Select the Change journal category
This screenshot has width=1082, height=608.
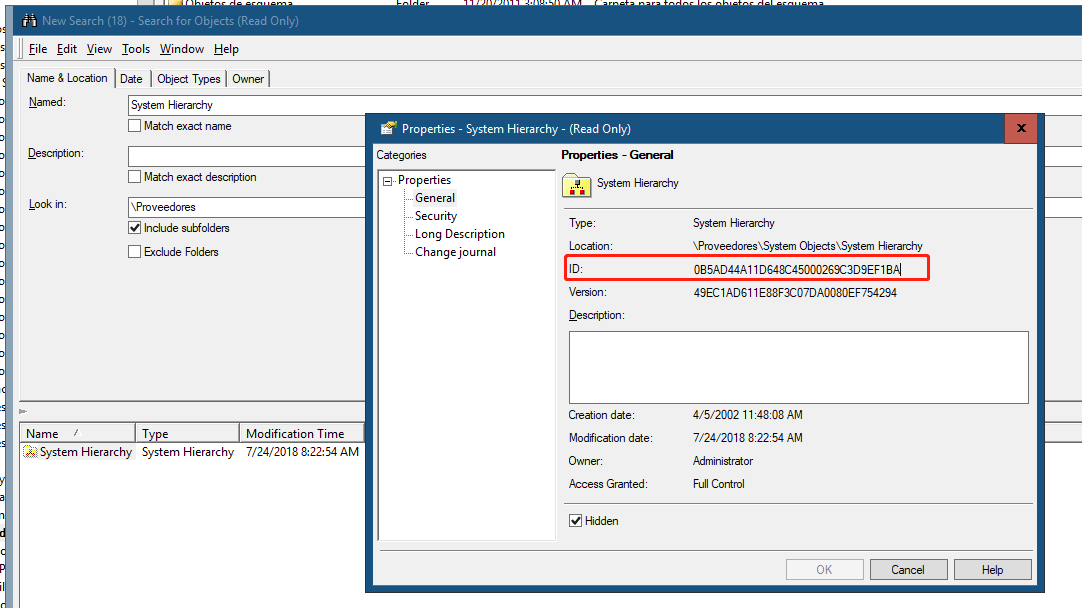pos(455,252)
